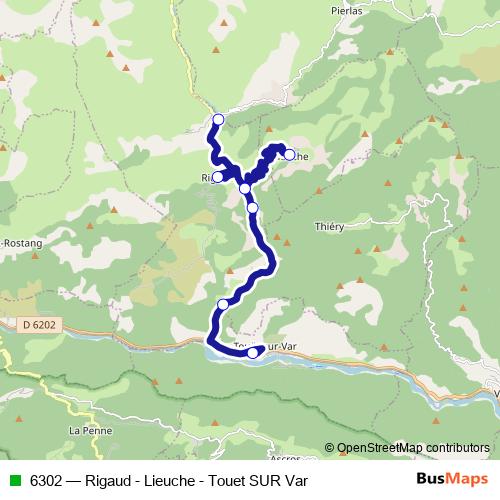
Task: Click the Touet-sur-Var terminus stop marker
Action: [253, 353]
